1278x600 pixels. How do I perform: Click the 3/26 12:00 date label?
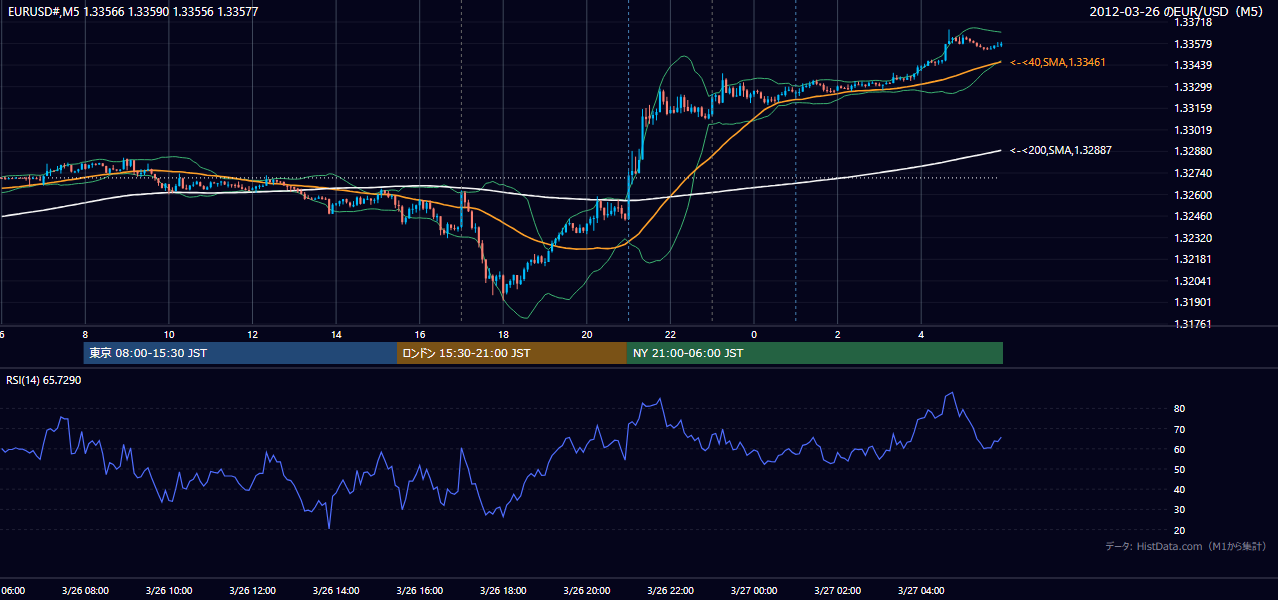coord(253,590)
